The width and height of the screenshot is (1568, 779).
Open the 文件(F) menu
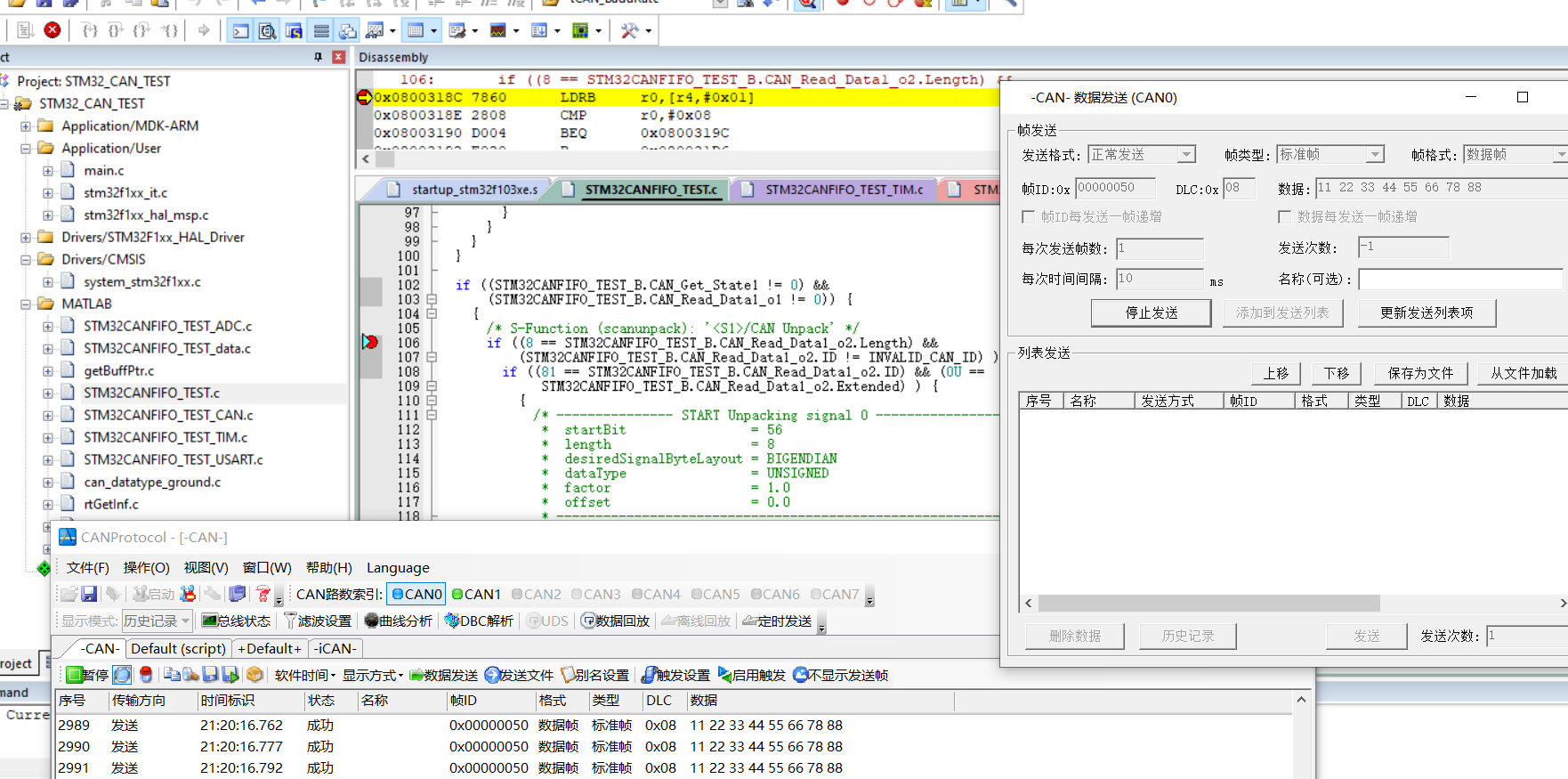click(x=87, y=567)
